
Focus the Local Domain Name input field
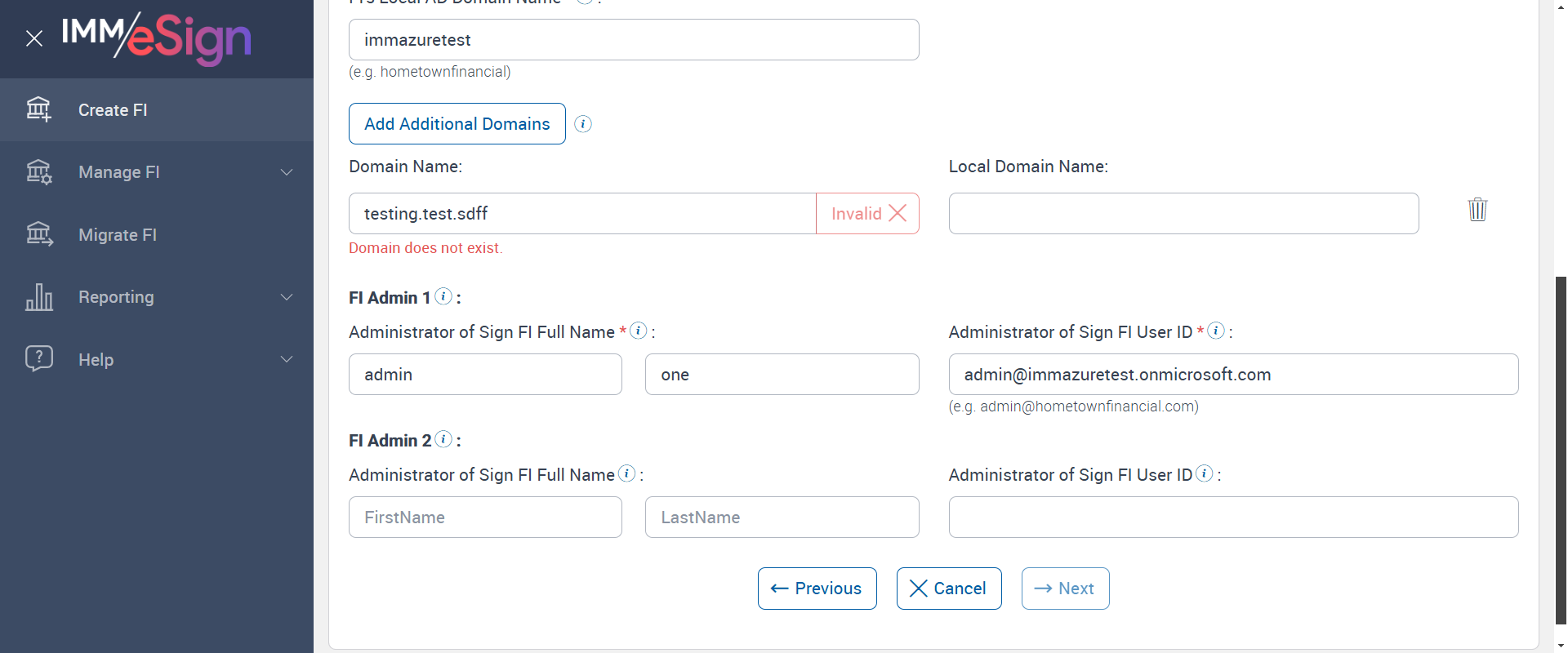click(x=1183, y=214)
